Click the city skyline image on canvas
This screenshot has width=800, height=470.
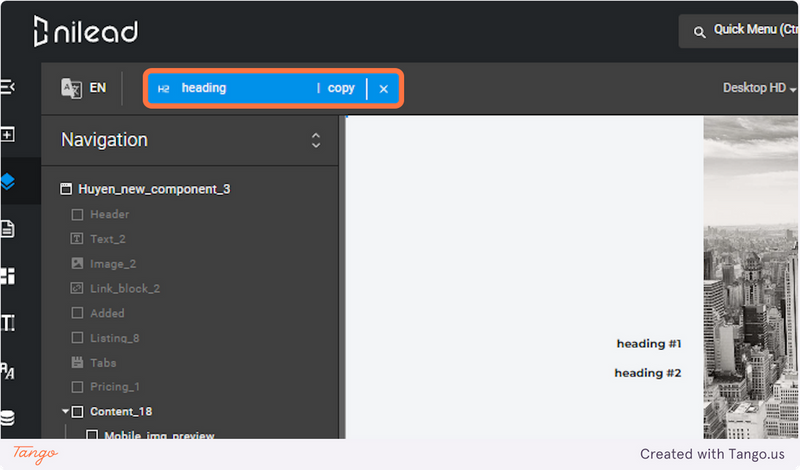tap(751, 277)
